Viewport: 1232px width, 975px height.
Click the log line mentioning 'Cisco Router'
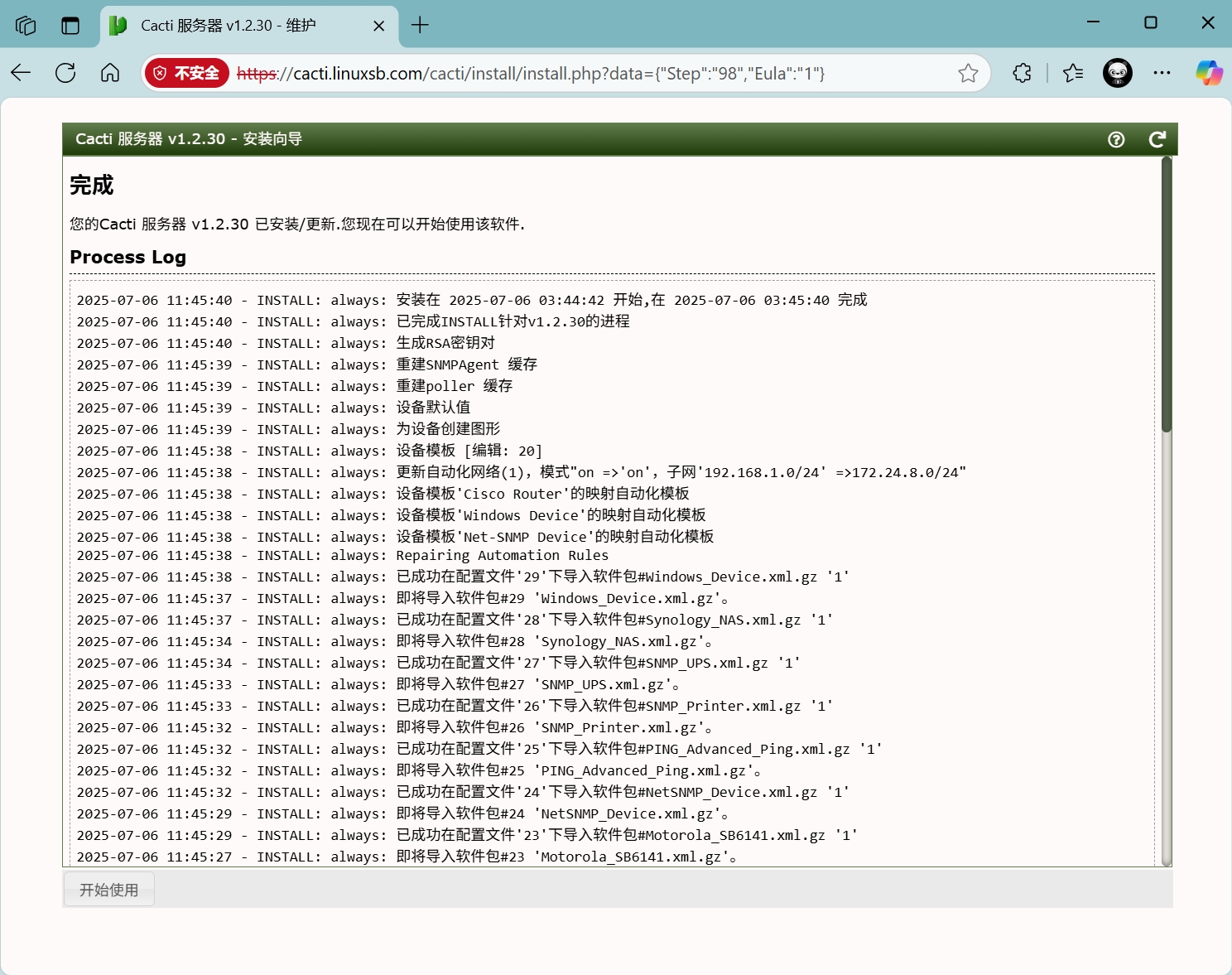tap(383, 494)
